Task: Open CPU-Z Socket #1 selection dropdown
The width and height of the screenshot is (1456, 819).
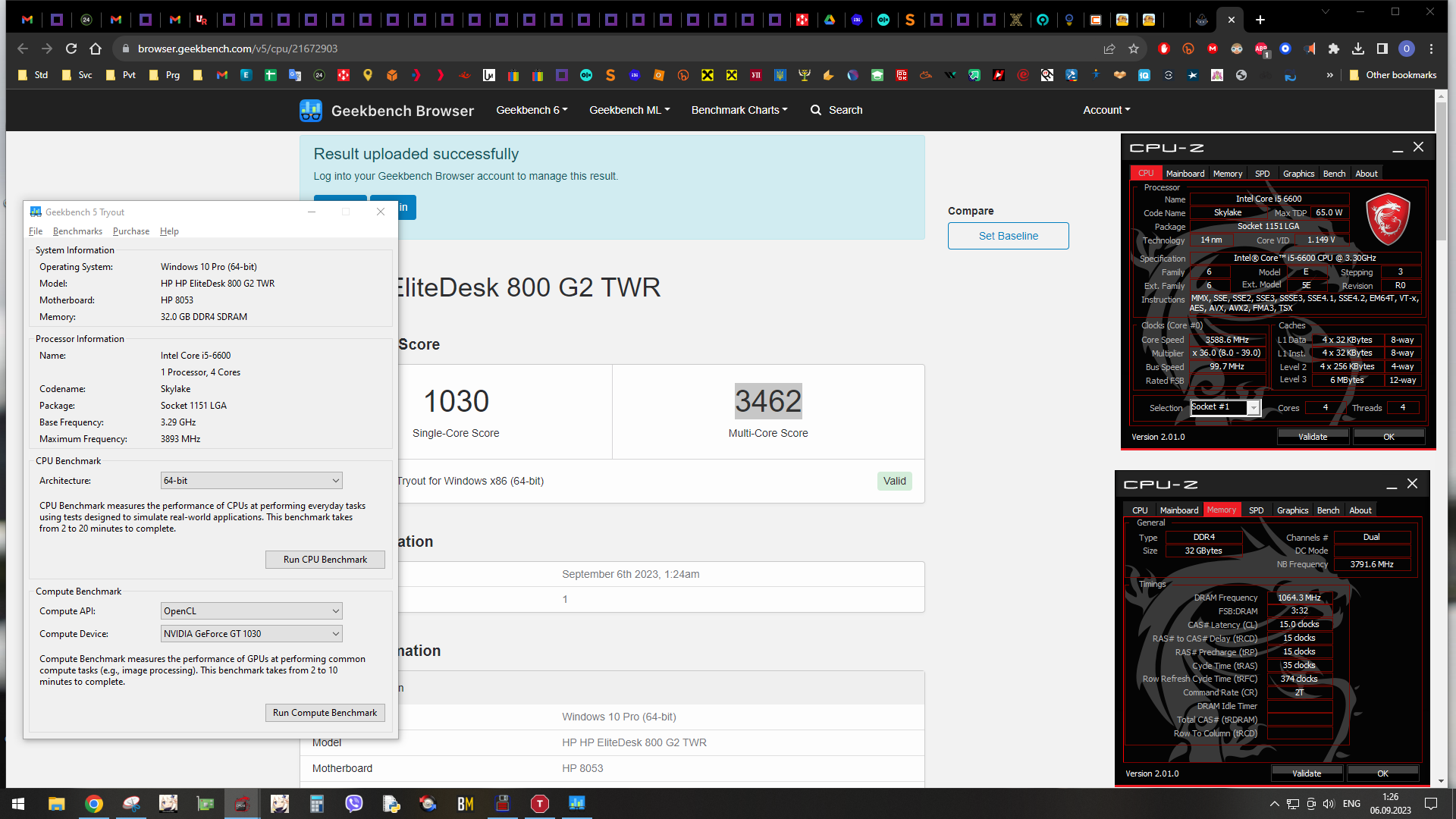Action: (1225, 408)
